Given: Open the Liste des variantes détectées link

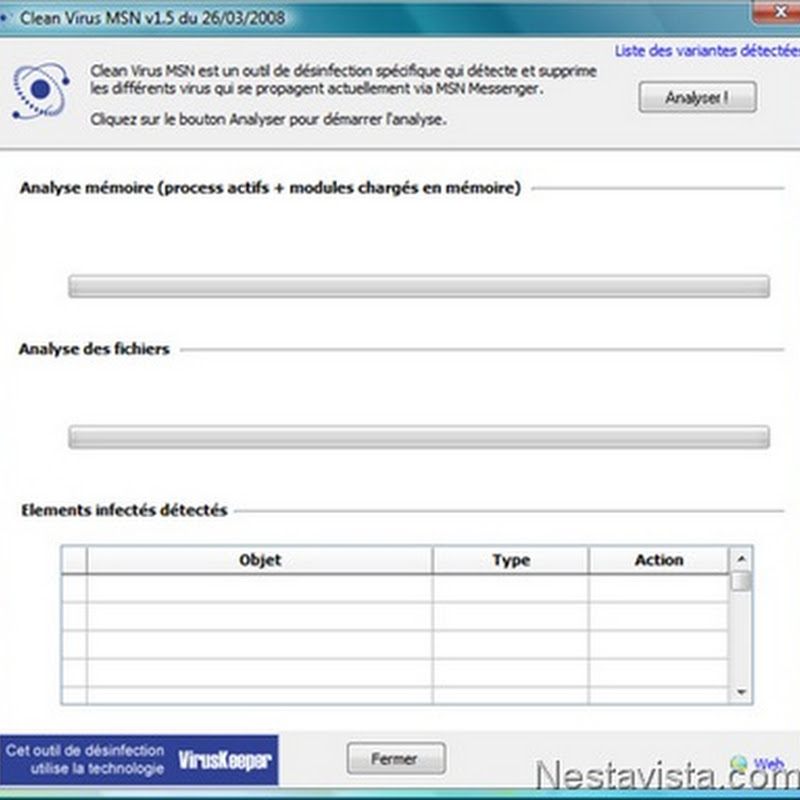Looking at the screenshot, I should point(707,51).
